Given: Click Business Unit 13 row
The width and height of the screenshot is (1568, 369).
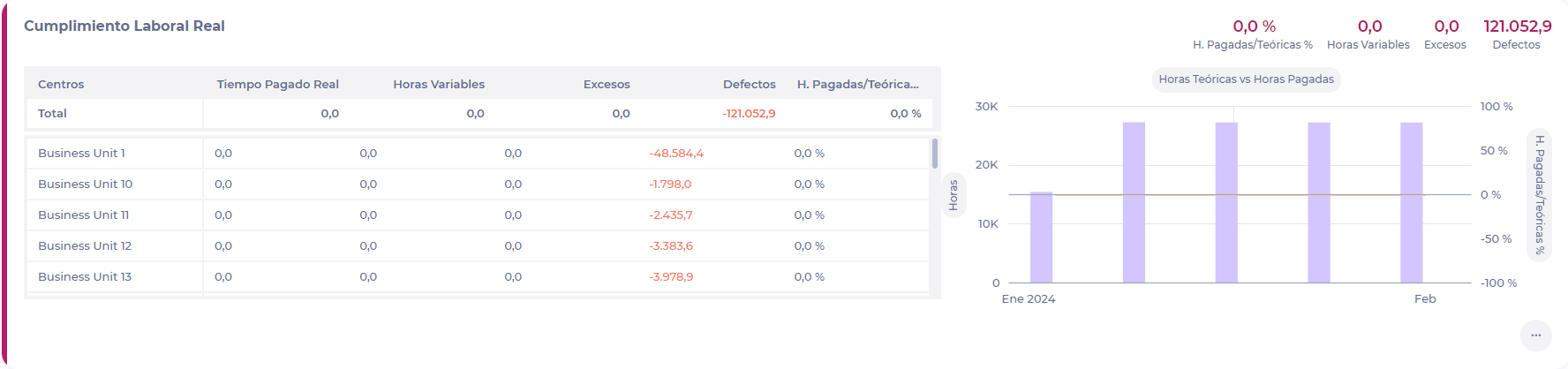Looking at the screenshot, I should pos(85,277).
